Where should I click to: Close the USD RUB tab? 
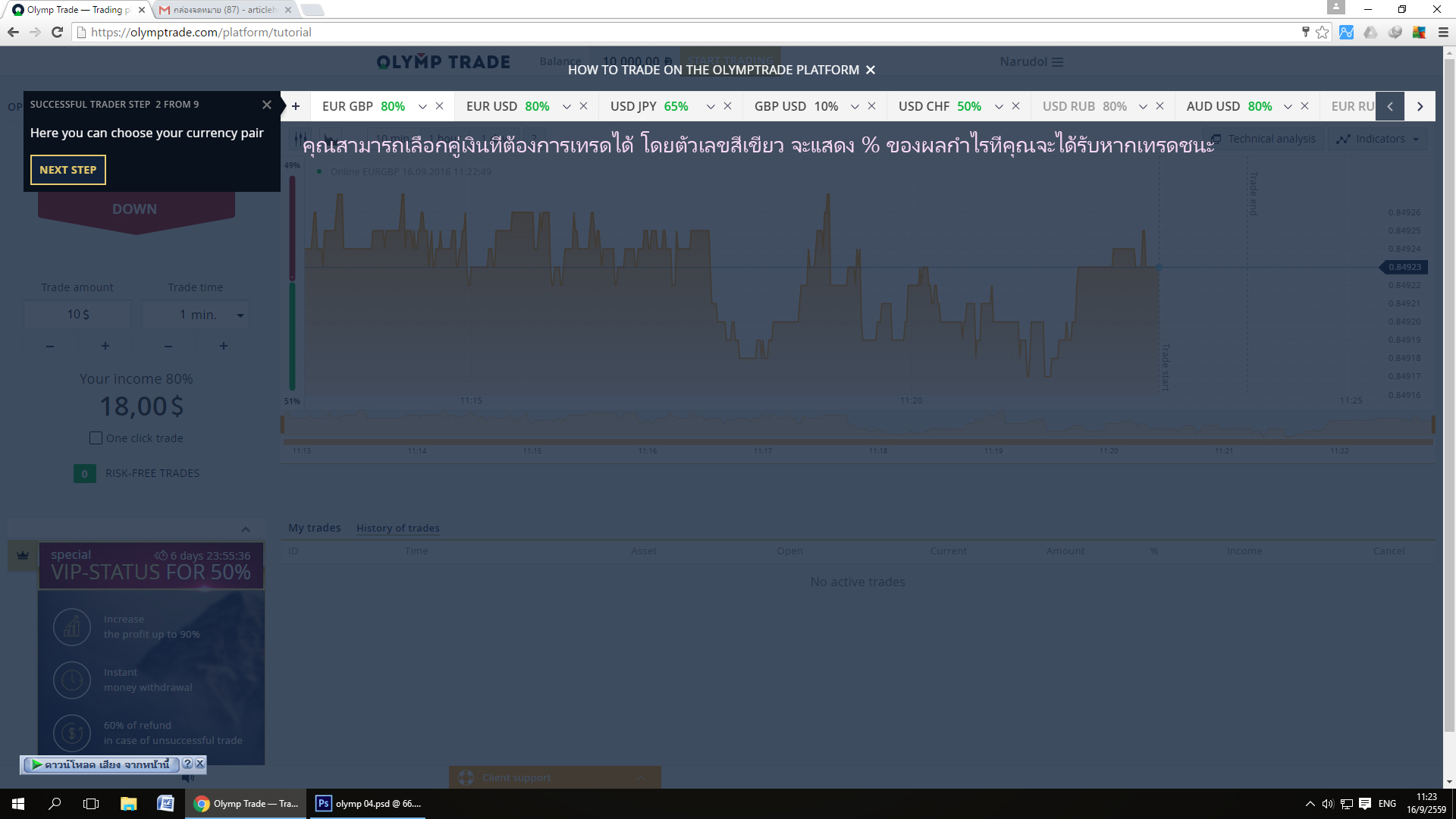(1159, 106)
